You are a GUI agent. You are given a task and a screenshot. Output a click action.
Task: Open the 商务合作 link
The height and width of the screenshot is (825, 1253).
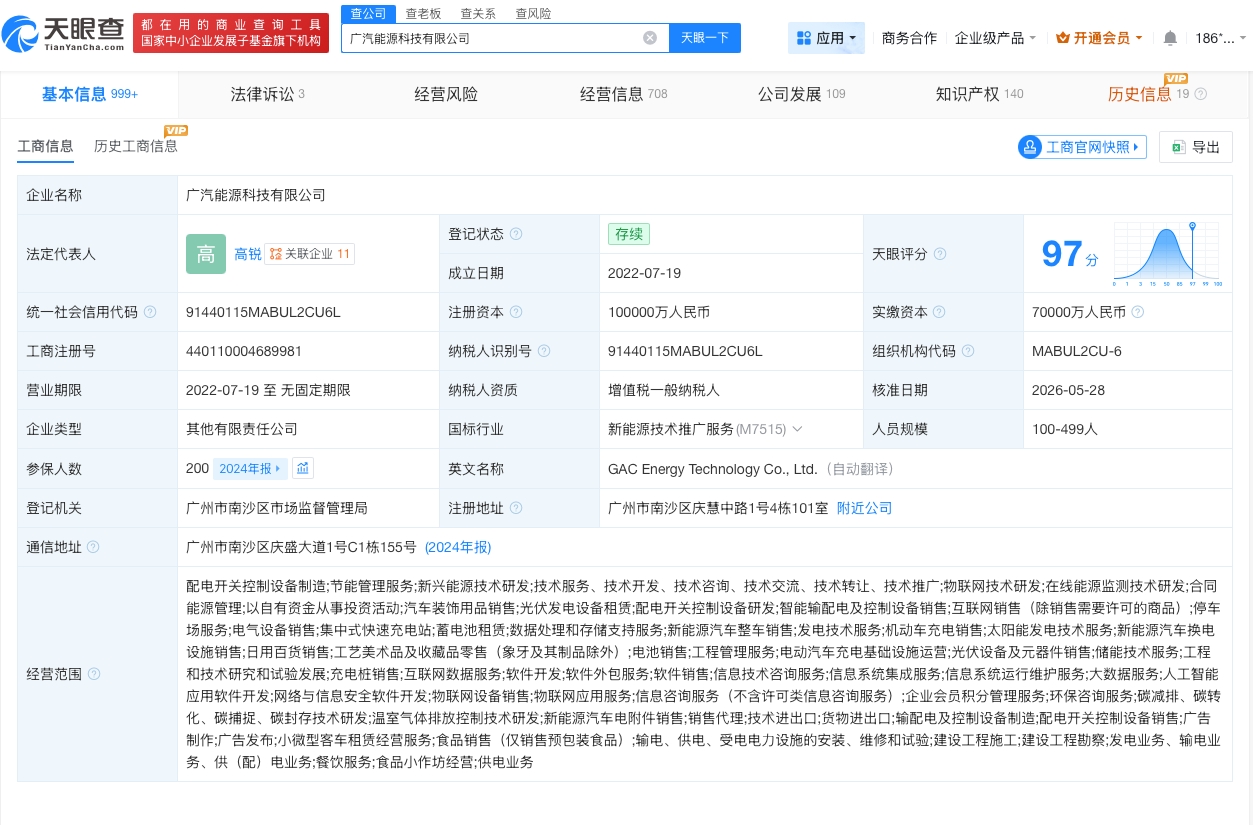(x=909, y=38)
